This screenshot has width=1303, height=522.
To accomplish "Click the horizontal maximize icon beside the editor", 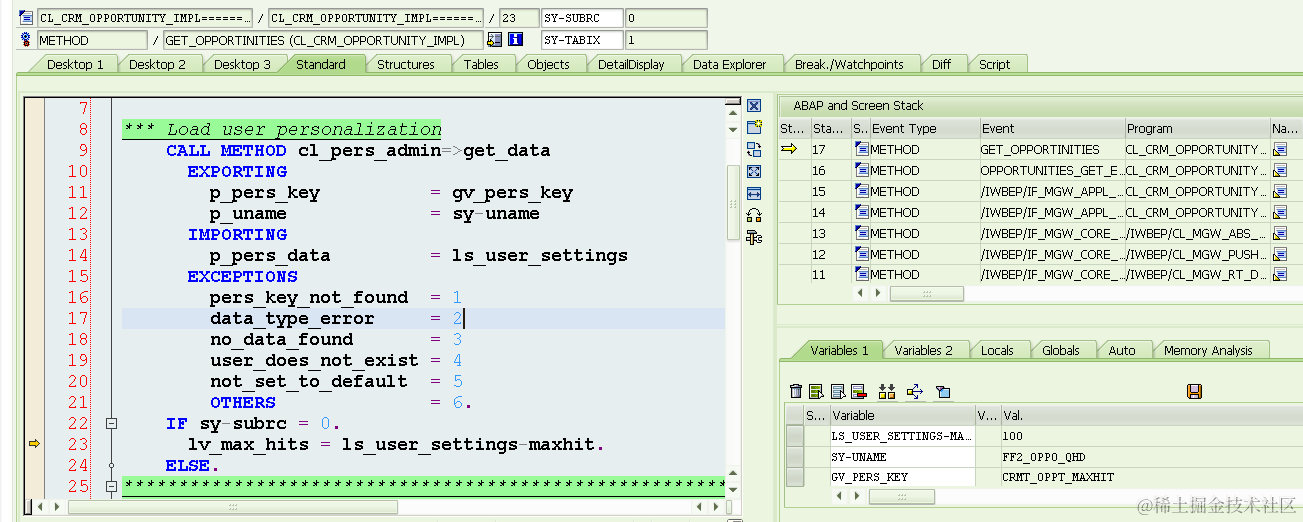I will pos(754,193).
